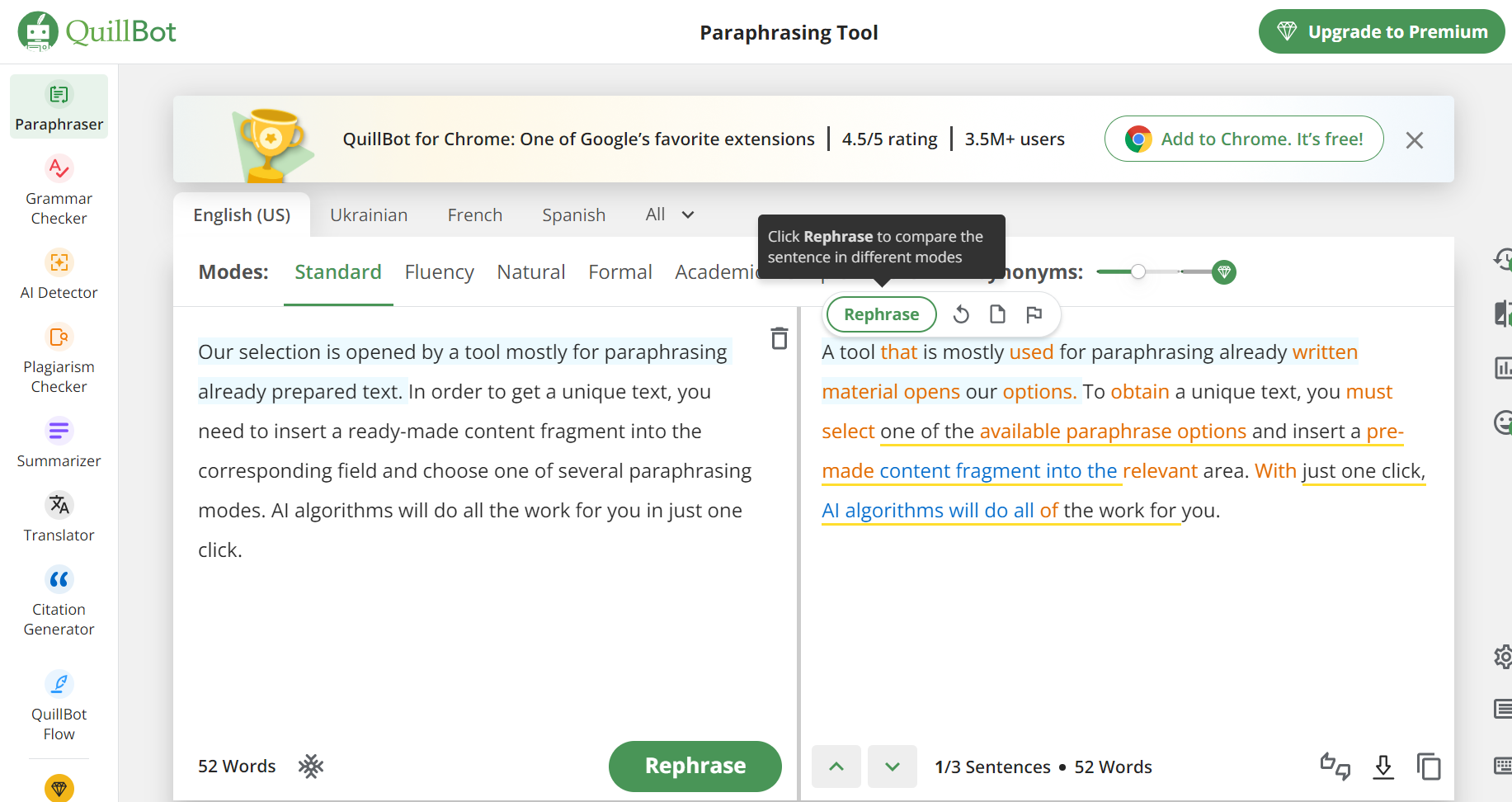Select the English (US) tab

pyautogui.click(x=242, y=215)
